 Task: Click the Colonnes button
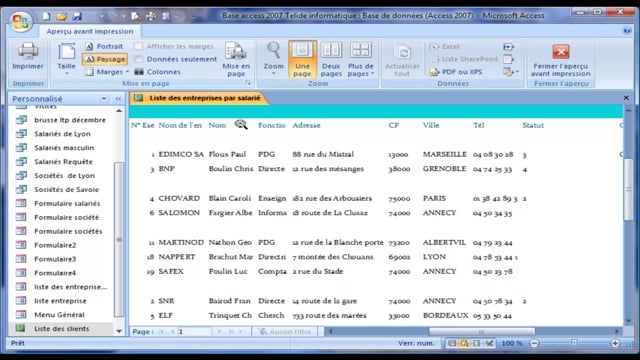pos(158,72)
